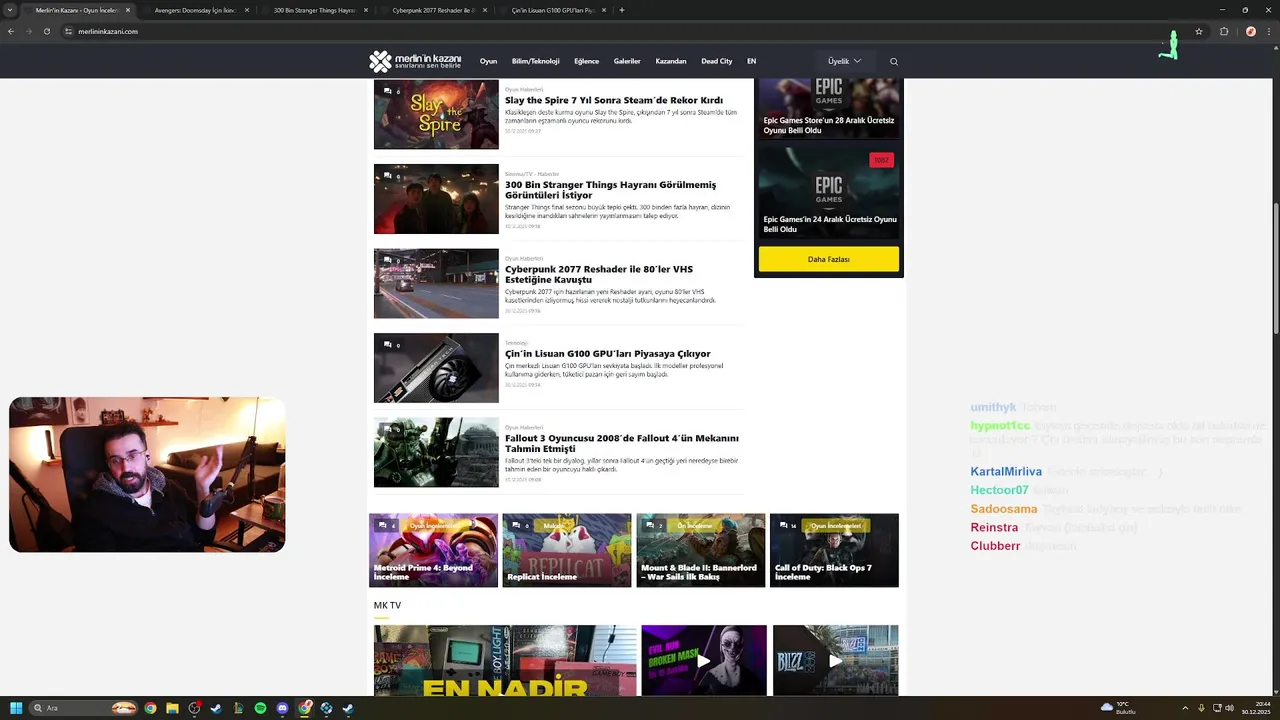Open the Chrome three-dot menu
This screenshot has height=720, width=1280.
pos(1269,31)
